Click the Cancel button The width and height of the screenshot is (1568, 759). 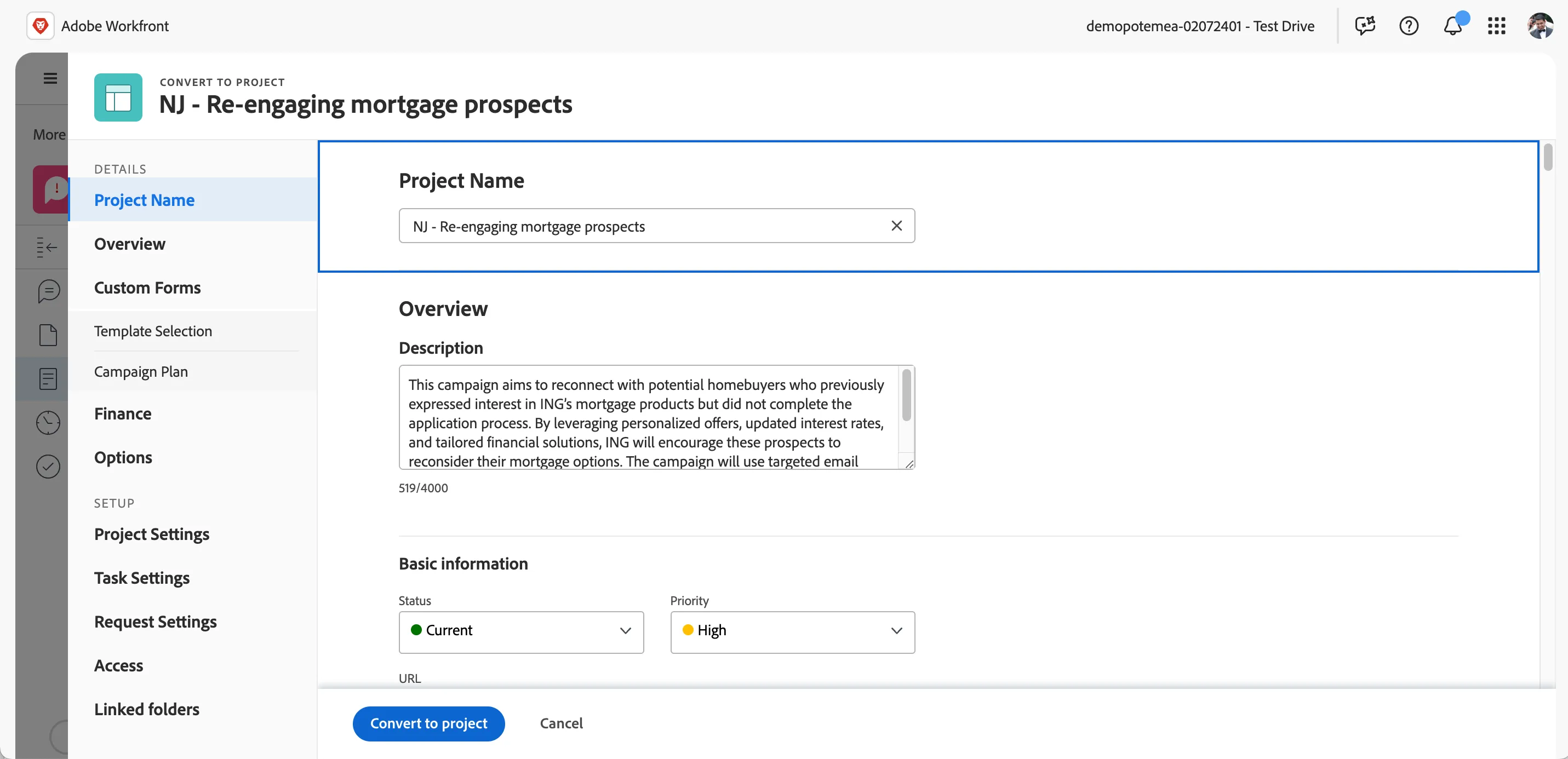tap(560, 723)
